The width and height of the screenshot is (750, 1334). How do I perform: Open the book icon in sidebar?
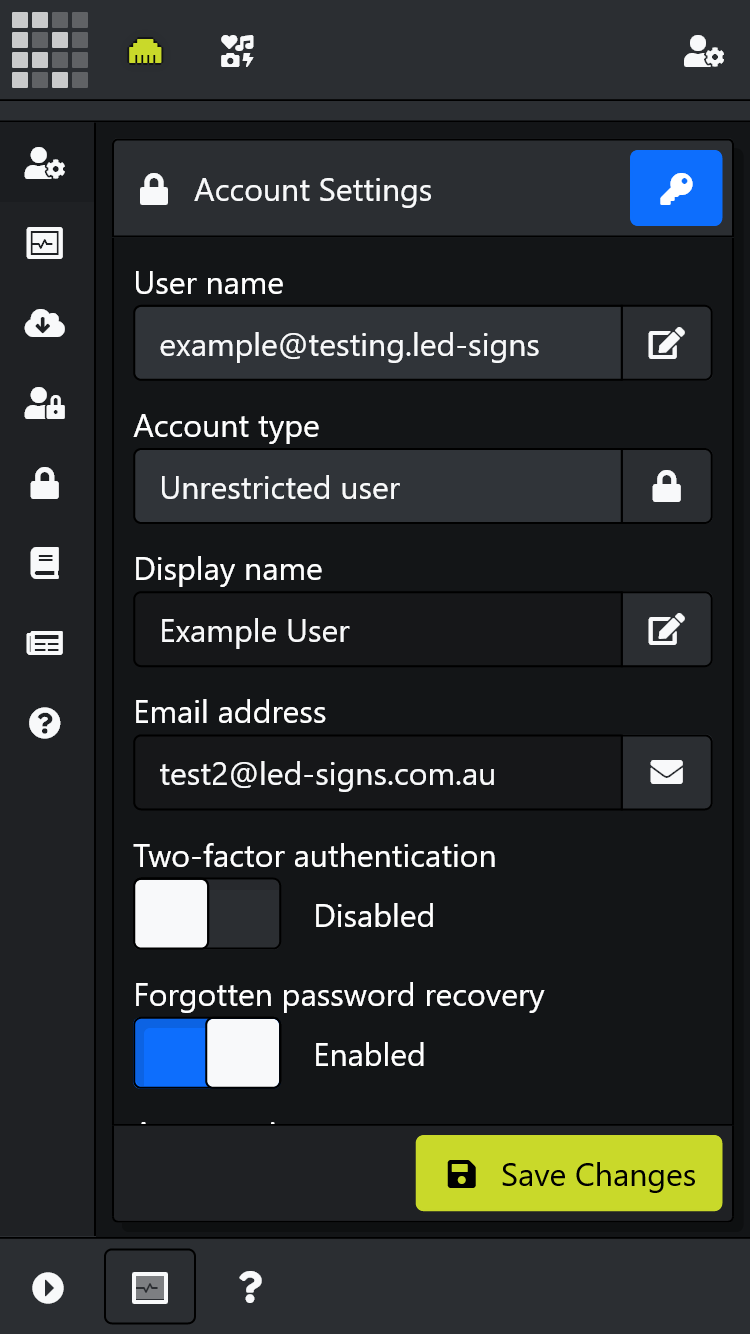point(45,564)
